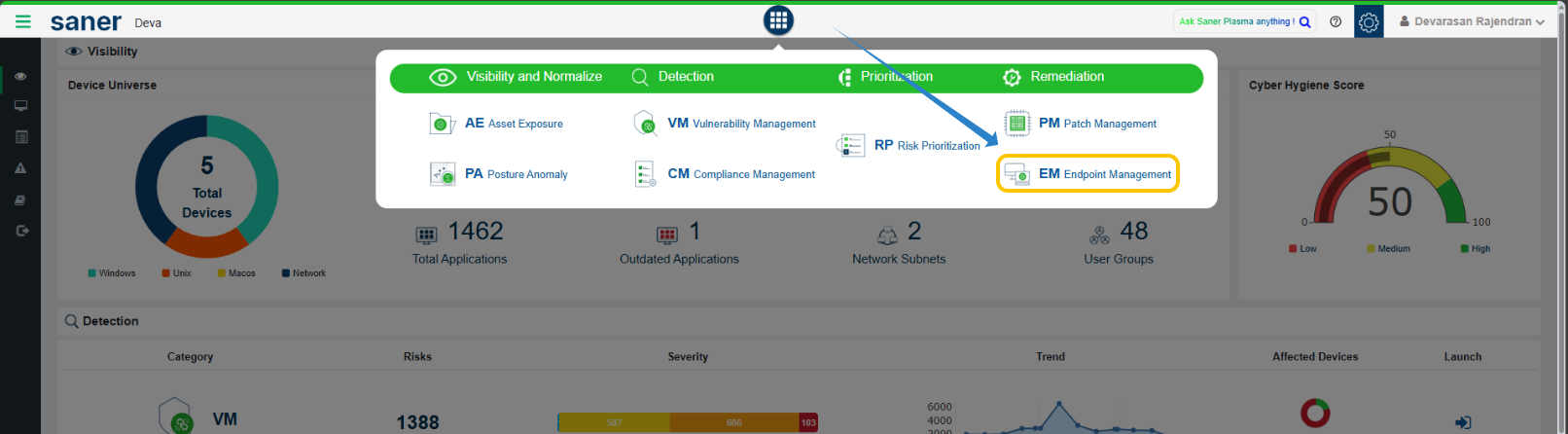Select the Remediation tab
Screen dimensions: 1568x434
(1054, 77)
